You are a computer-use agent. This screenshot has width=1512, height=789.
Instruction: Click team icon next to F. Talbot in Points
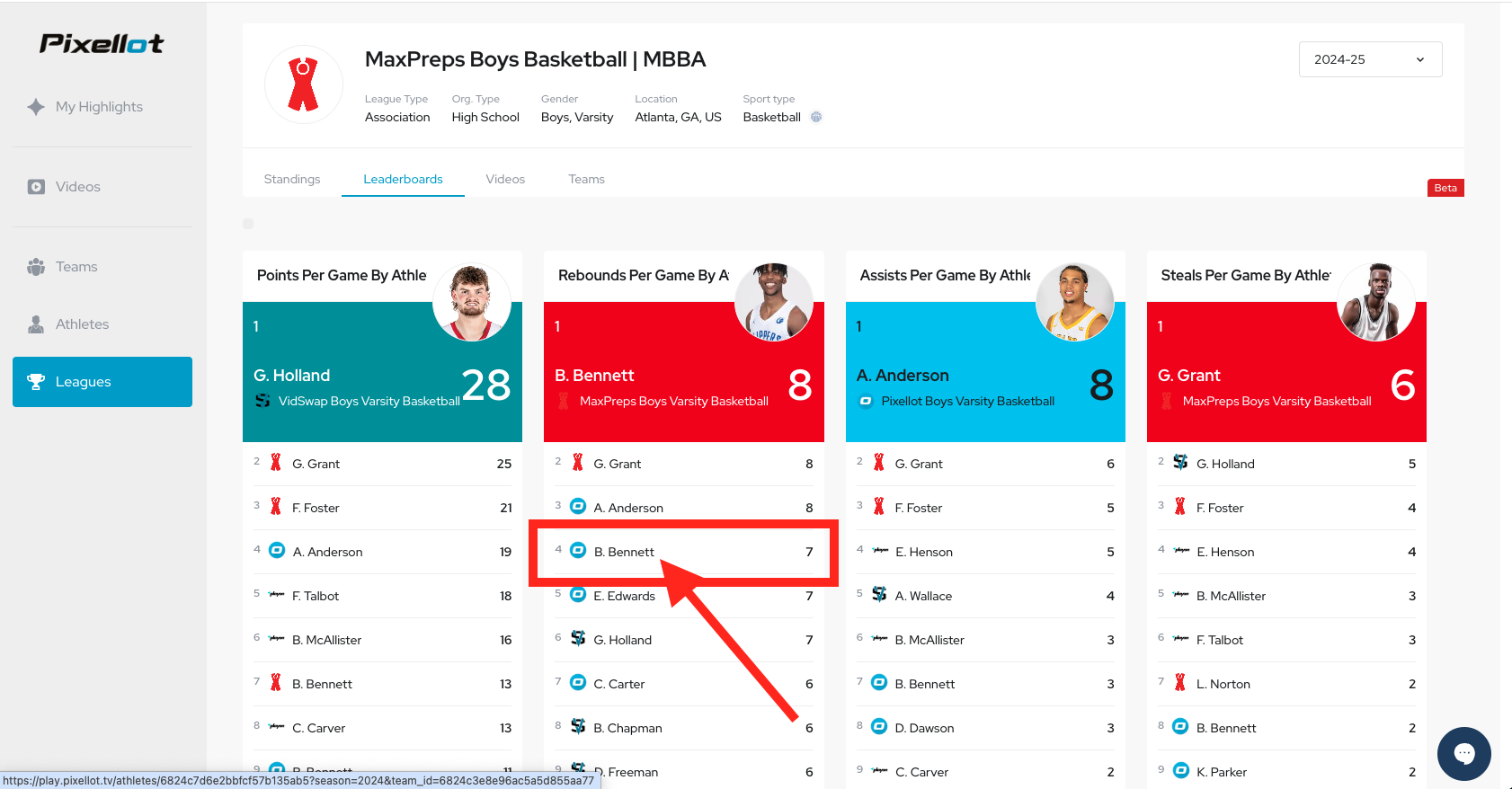(x=277, y=595)
